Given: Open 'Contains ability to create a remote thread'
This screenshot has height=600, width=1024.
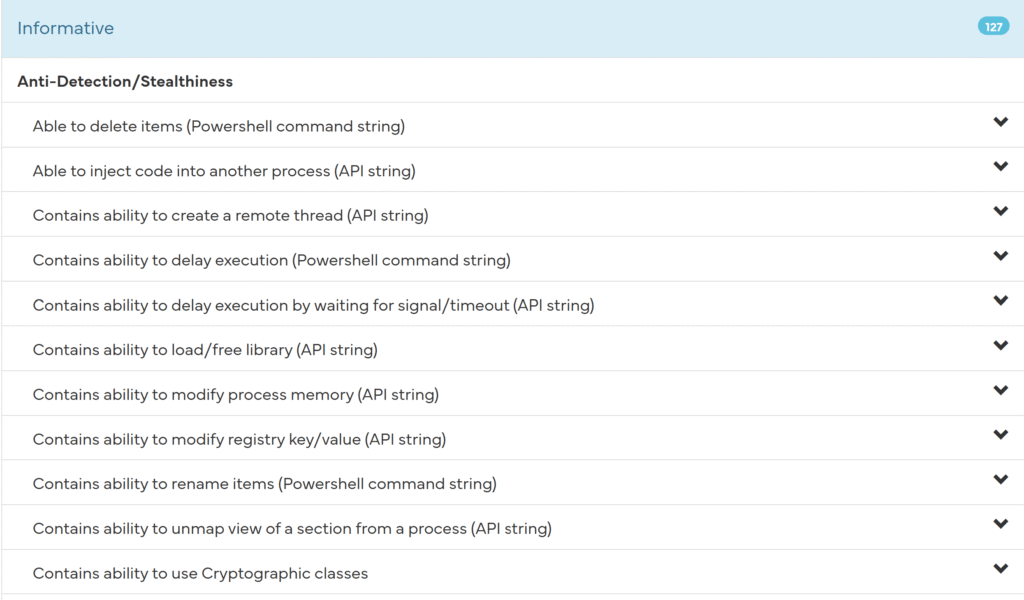Looking at the screenshot, I should pyautogui.click(x=230, y=215).
